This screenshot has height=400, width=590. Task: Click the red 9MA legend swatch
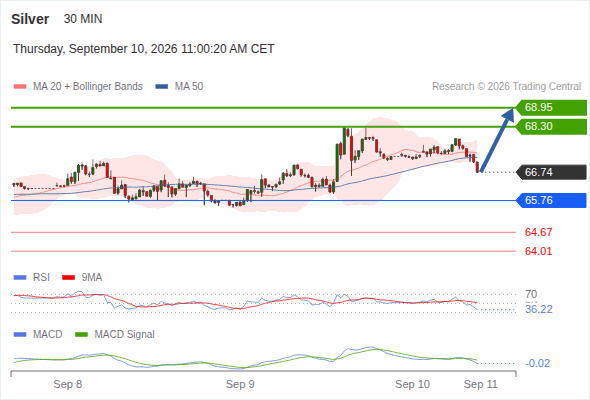[68, 278]
